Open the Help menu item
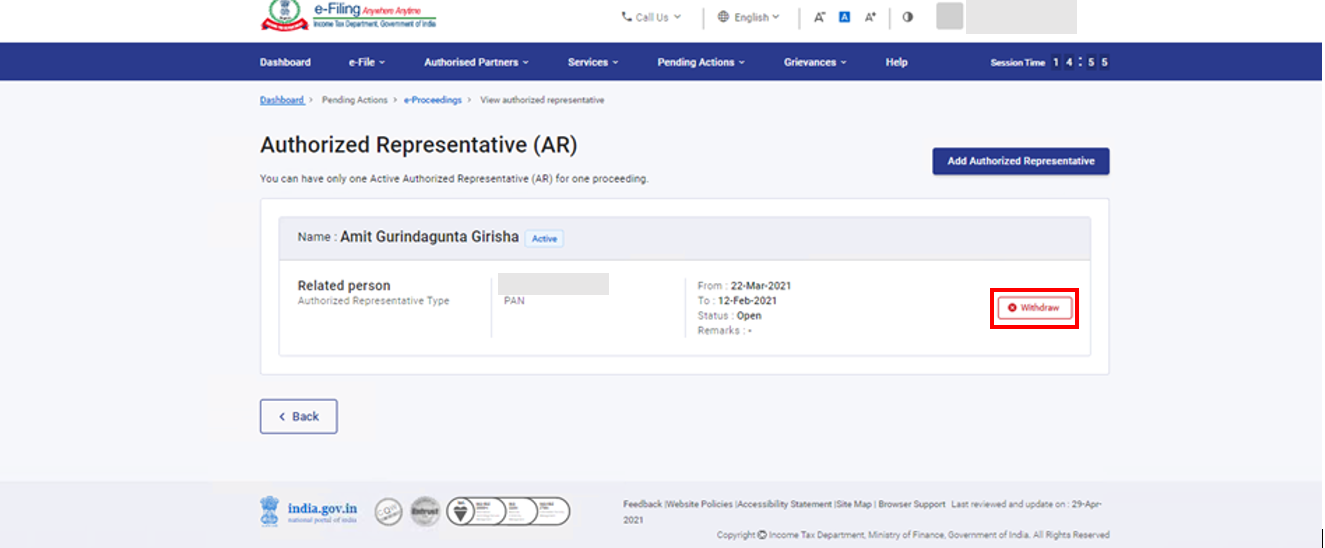1325x548 pixels. tap(896, 62)
